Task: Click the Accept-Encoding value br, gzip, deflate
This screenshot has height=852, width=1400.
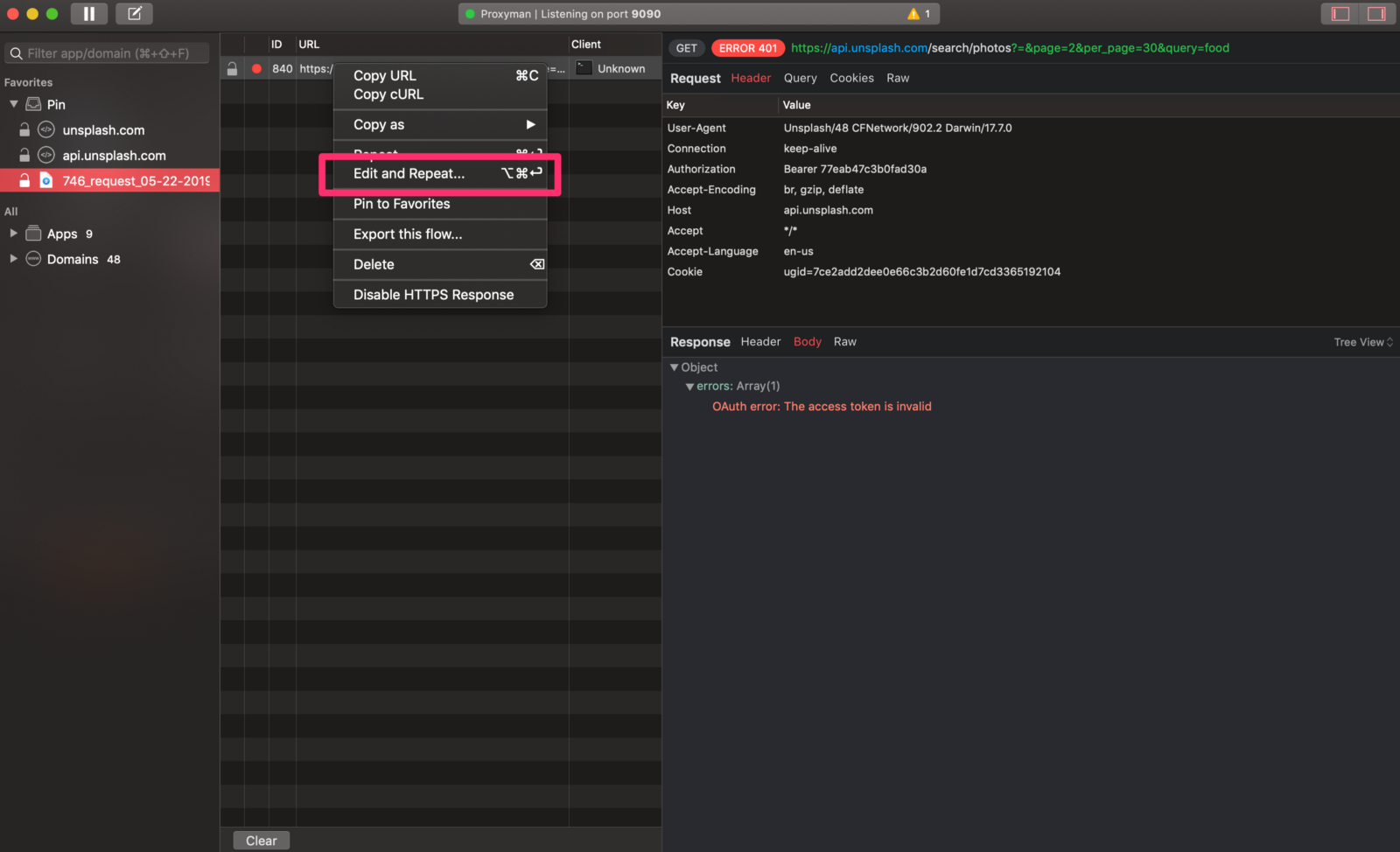Action: point(823,190)
